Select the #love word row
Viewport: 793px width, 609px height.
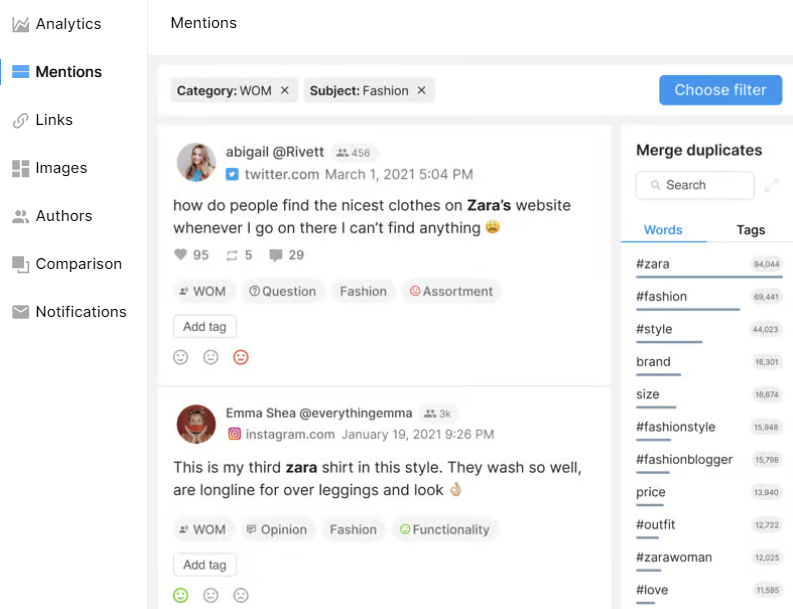point(709,593)
